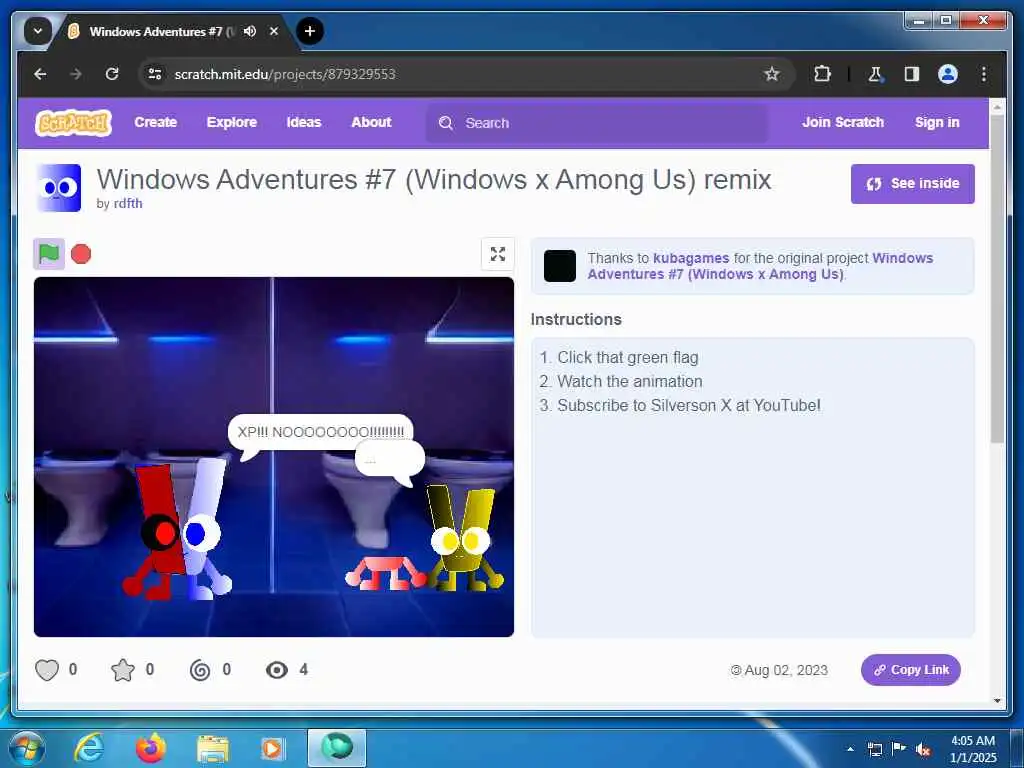The height and width of the screenshot is (768, 1024).
Task: Open the network tray icon
Action: tap(874, 749)
